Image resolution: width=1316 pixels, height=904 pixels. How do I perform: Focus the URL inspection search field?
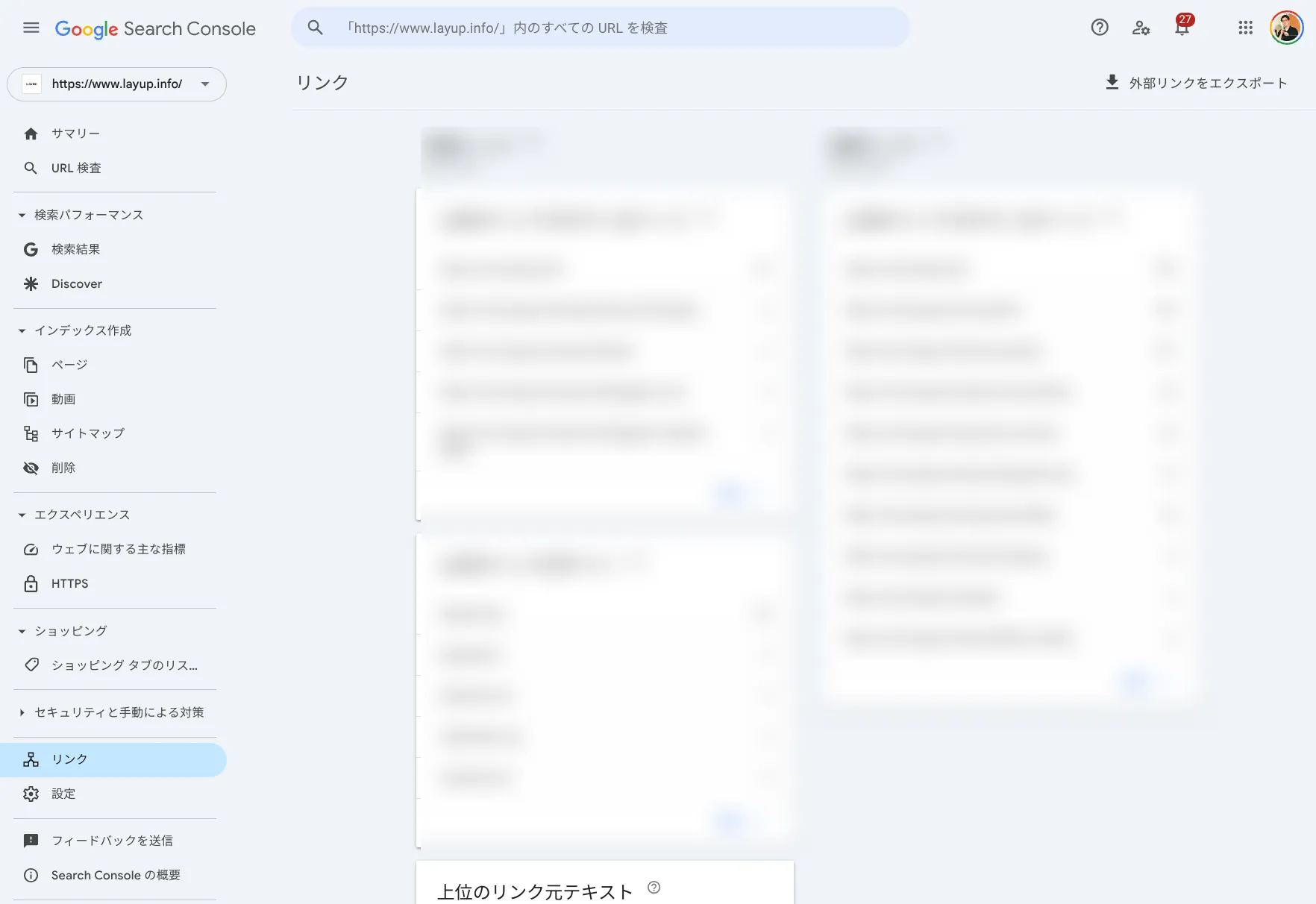pos(601,28)
